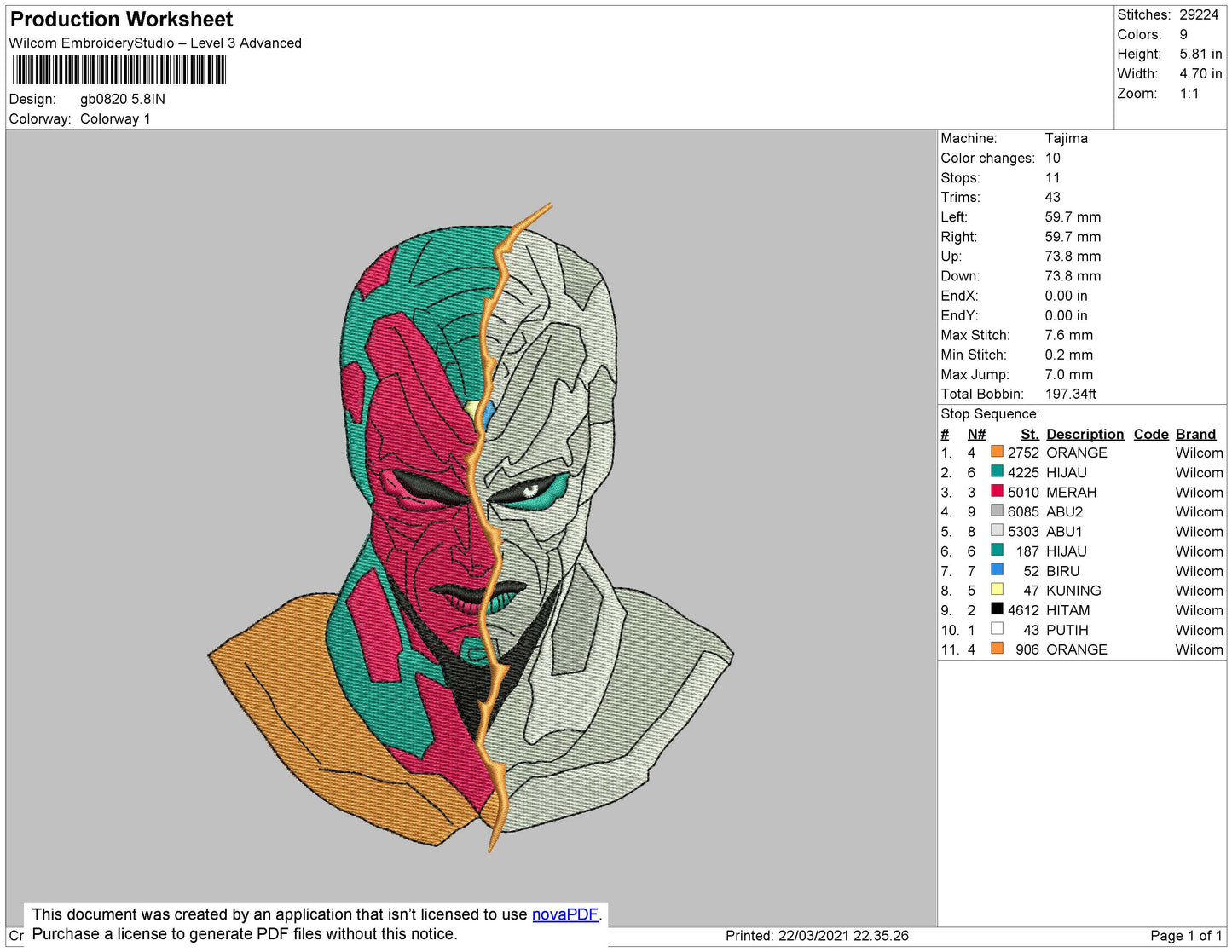Click the Colorway 1 value

pos(115,118)
